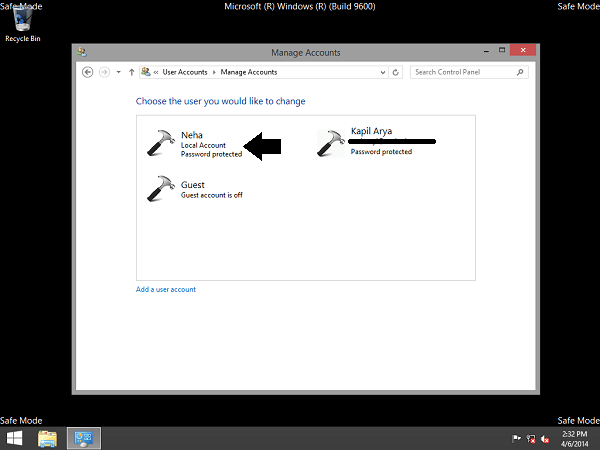This screenshot has width=600, height=450.
Task: Go back using the Back arrow
Action: pos(88,72)
